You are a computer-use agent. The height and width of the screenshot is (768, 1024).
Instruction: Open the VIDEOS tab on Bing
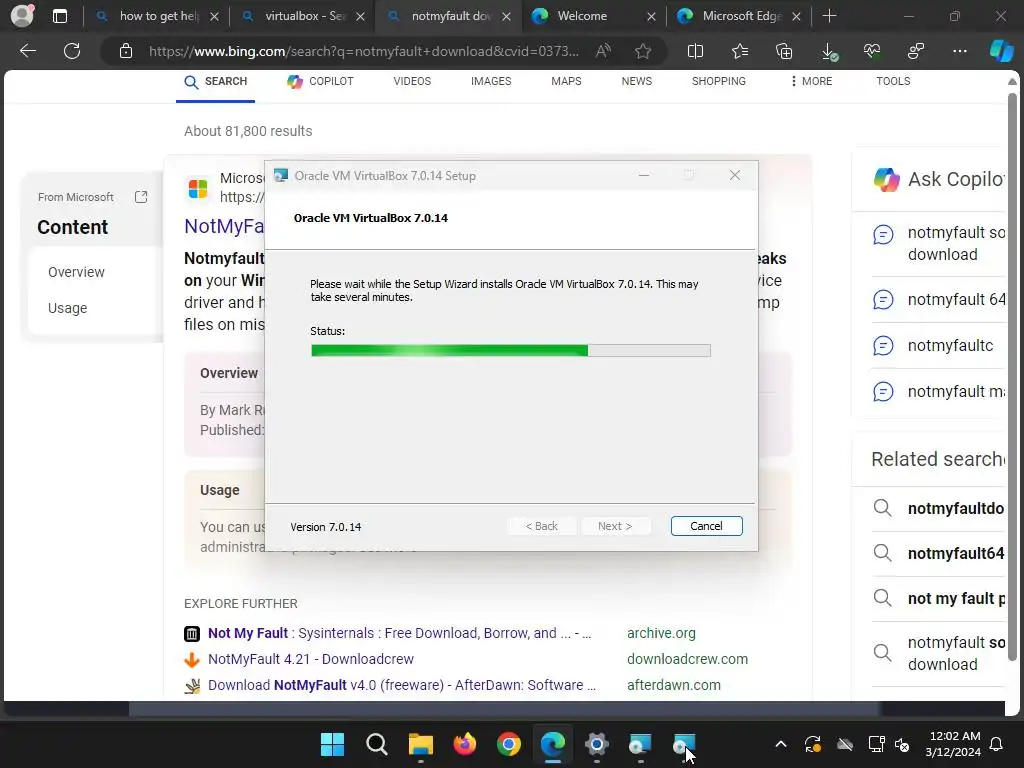(412, 82)
